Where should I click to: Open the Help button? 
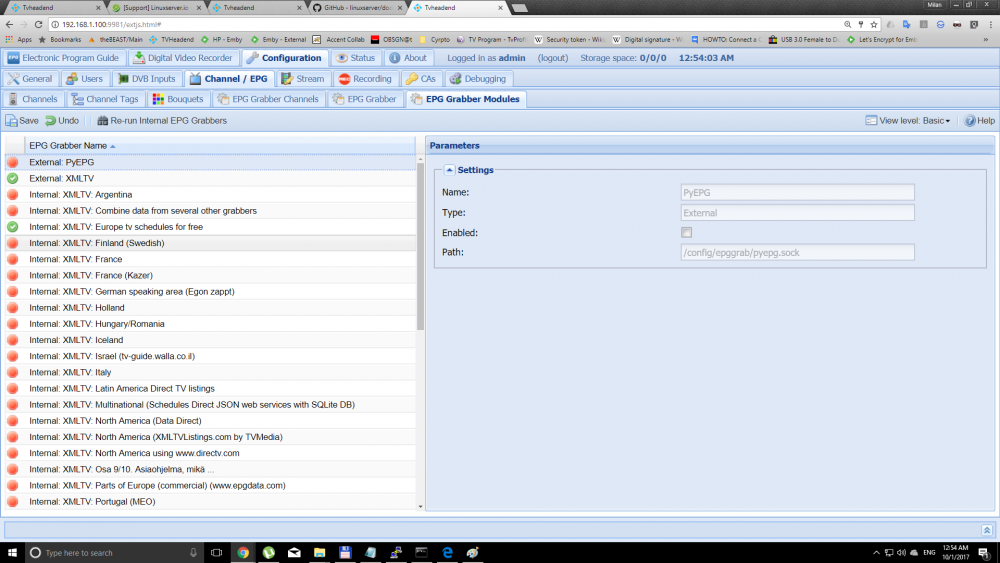980,121
